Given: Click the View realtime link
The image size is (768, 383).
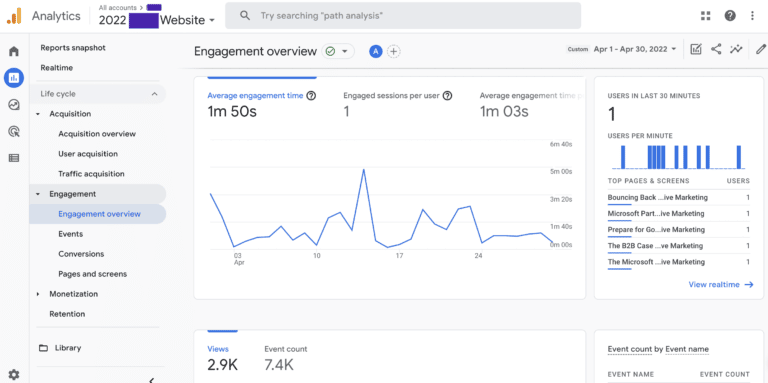Looking at the screenshot, I should tap(721, 285).
